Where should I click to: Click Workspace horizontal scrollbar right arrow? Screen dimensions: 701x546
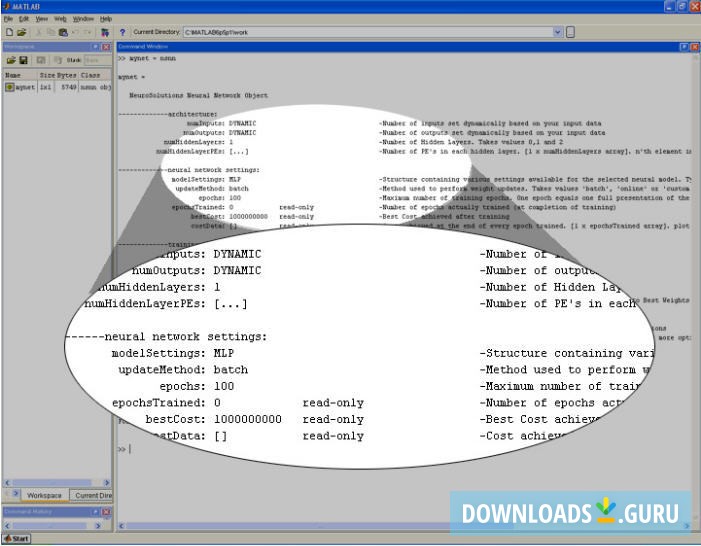(x=107, y=483)
